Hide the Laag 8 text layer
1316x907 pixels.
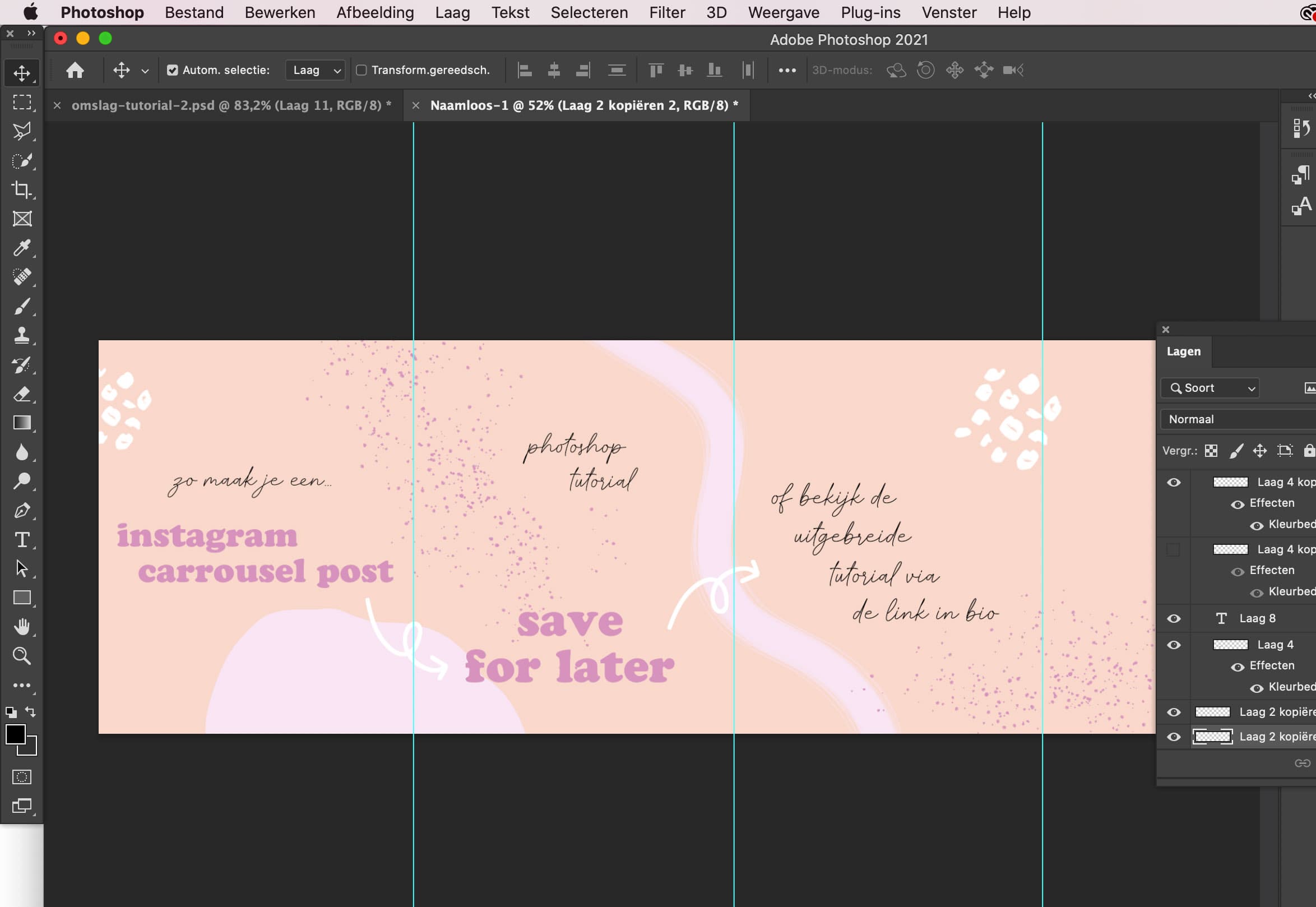1175,618
